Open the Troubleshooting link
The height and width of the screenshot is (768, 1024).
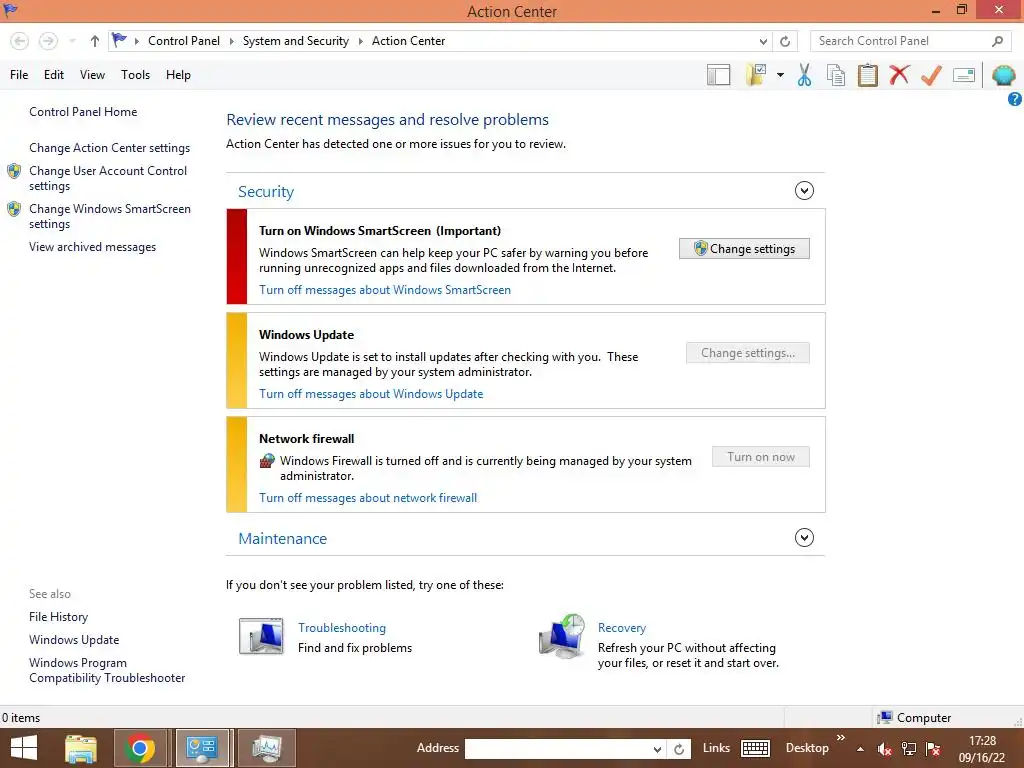coord(342,628)
